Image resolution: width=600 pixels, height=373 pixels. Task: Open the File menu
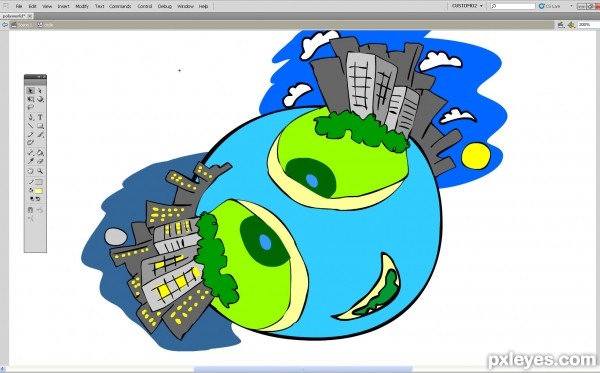[19, 7]
